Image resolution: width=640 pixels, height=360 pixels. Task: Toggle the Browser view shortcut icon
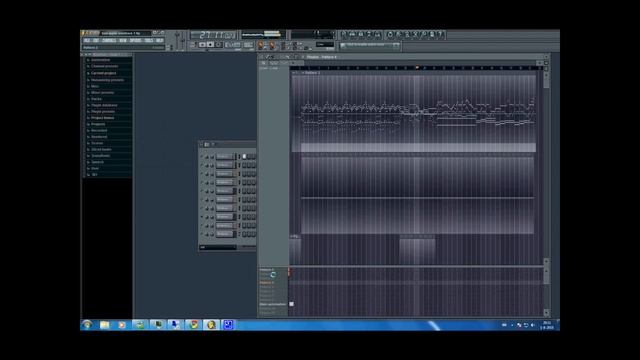tap(369, 35)
